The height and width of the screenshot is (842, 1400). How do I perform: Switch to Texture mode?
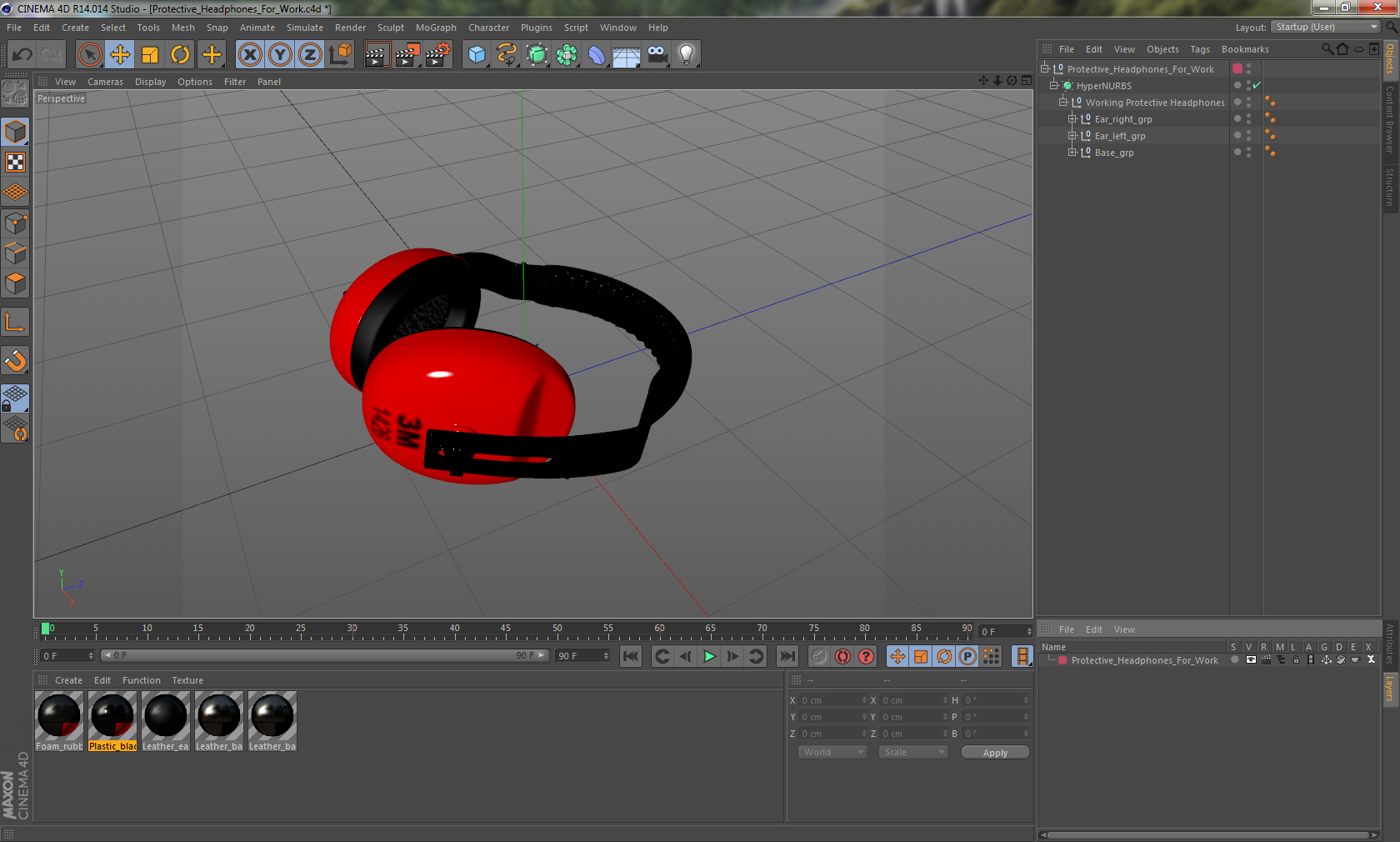click(x=16, y=163)
